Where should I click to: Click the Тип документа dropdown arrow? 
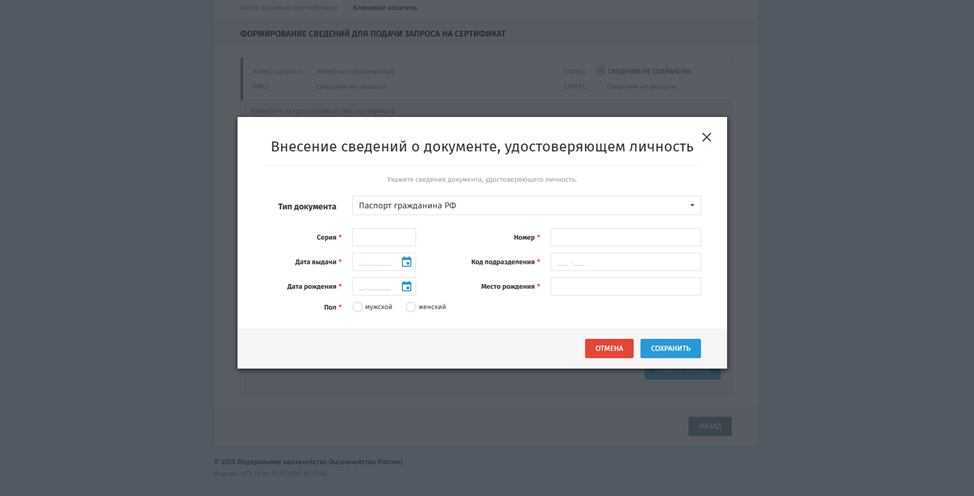tap(691, 206)
